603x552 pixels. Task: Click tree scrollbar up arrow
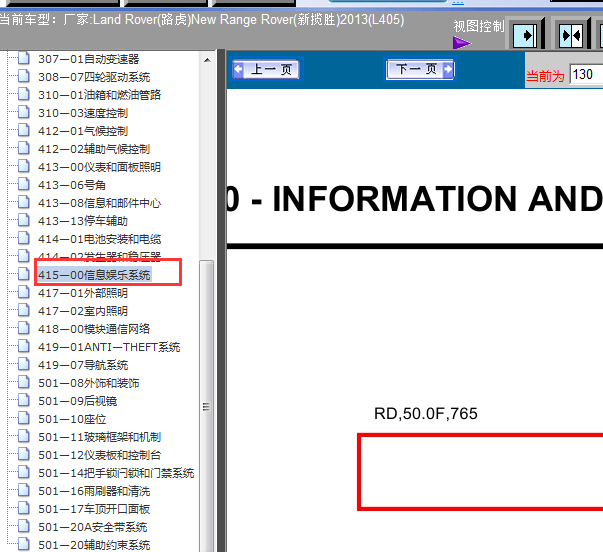(207, 60)
